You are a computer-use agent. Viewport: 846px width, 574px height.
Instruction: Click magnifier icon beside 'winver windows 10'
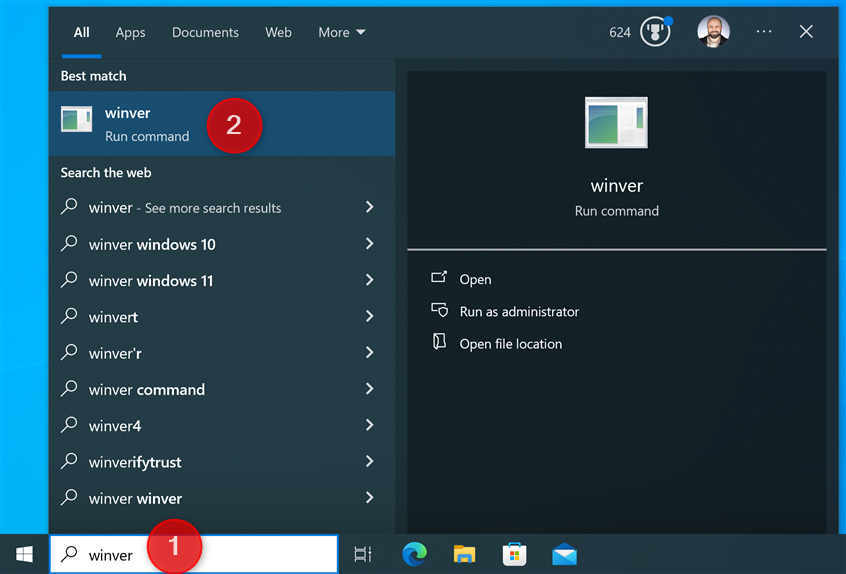tap(69, 243)
